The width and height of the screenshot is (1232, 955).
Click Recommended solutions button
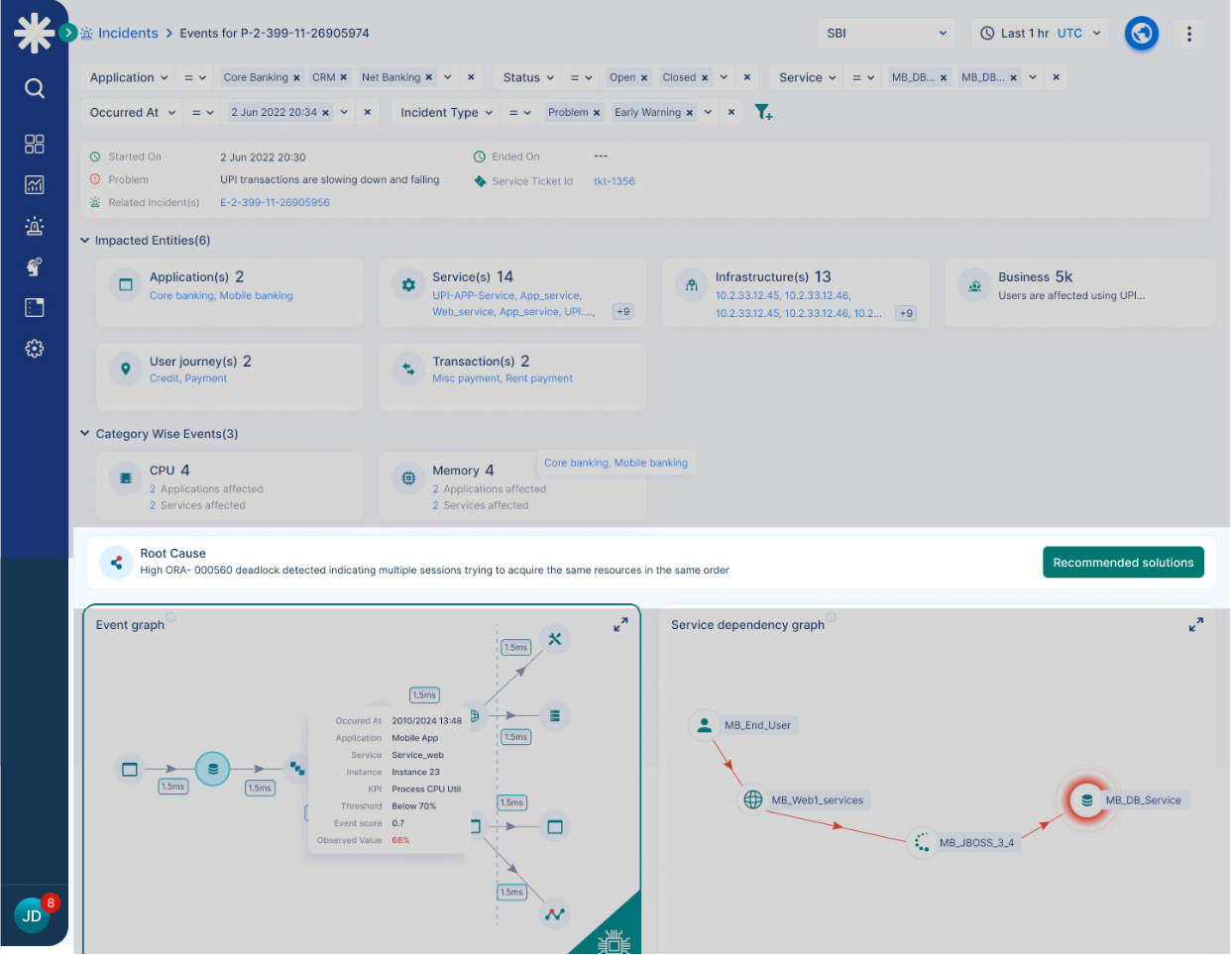pos(1123,563)
